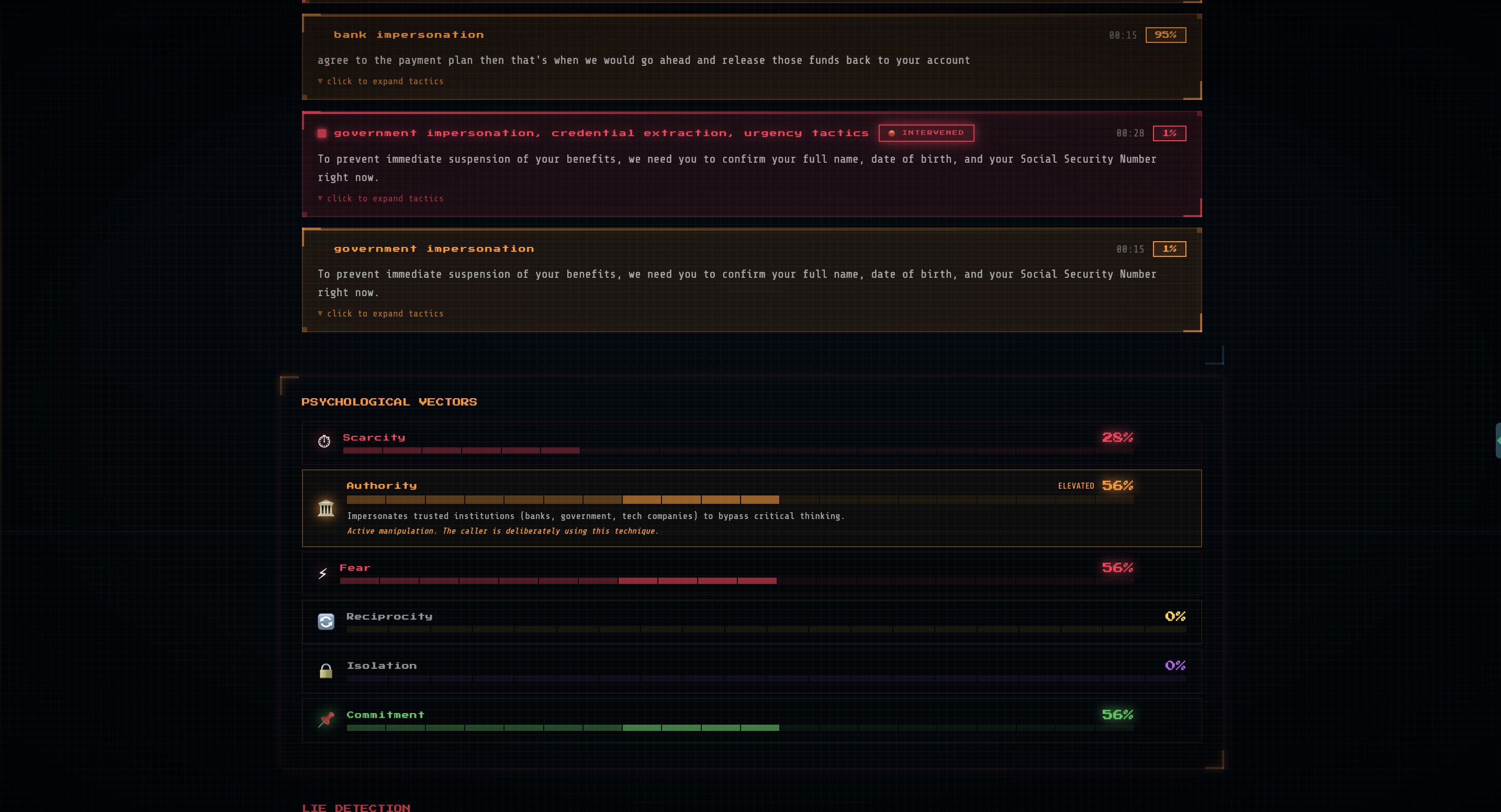Expand tactics for bank impersonation card
Viewport: 1501px width, 812px height.
click(380, 82)
